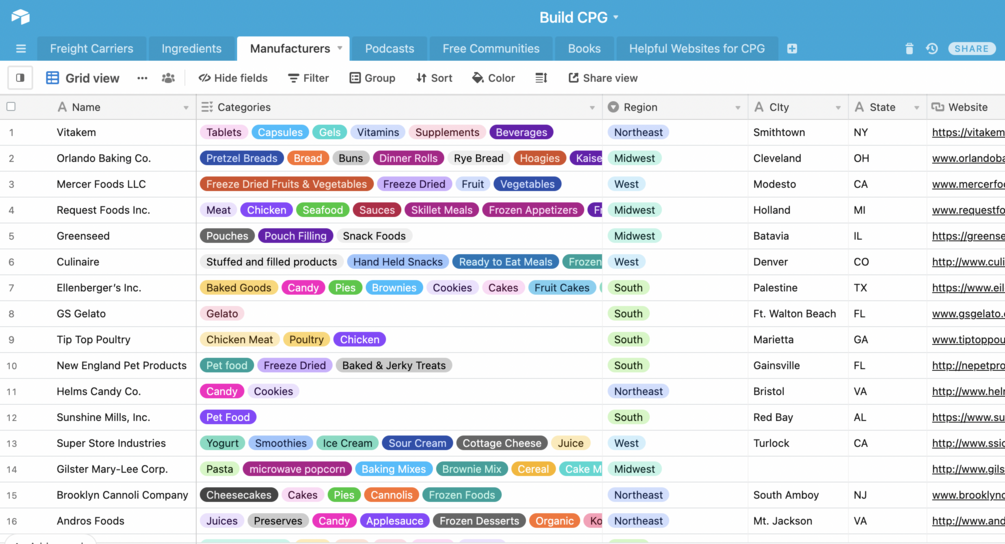Click the Region single-select field icon
1005x544 pixels.
point(613,107)
